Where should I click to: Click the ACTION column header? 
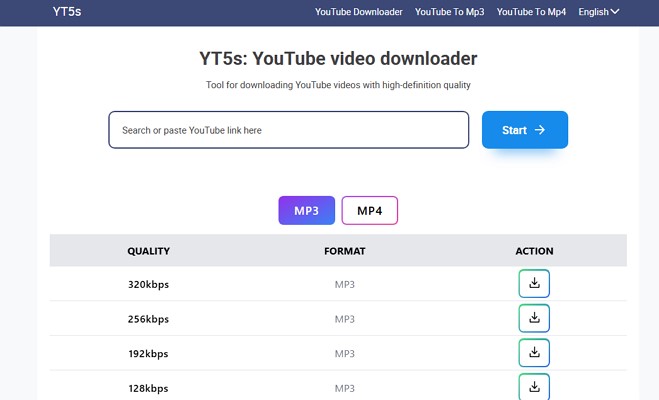pos(534,251)
